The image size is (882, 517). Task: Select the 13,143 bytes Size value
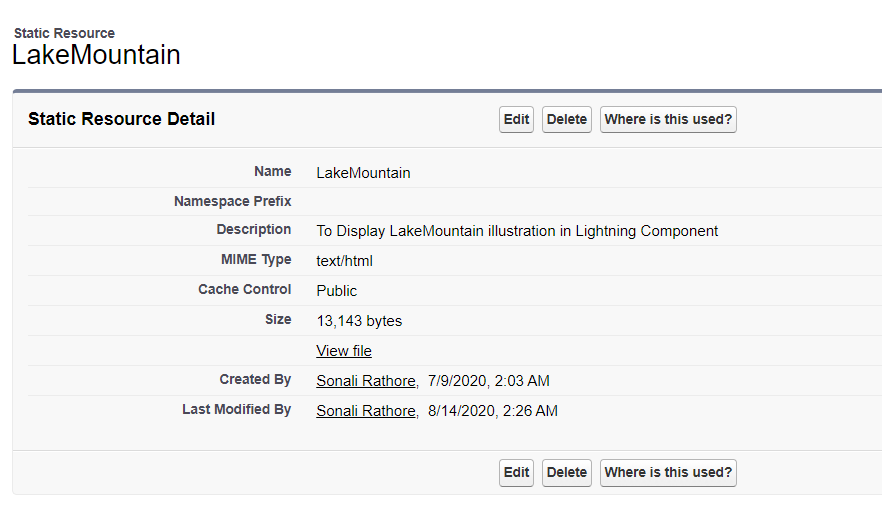(359, 321)
